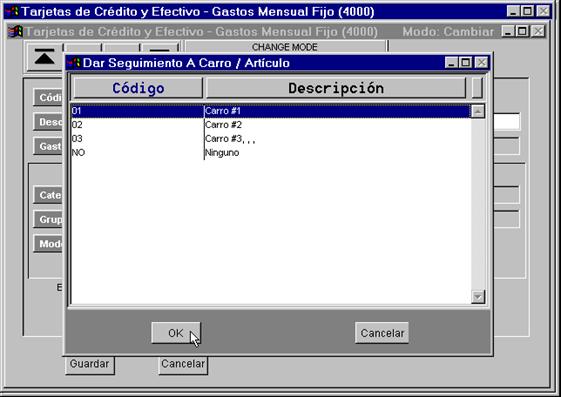Image resolution: width=561 pixels, height=397 pixels.
Task: Click the partially hidden Códi label button
Action: [48, 97]
